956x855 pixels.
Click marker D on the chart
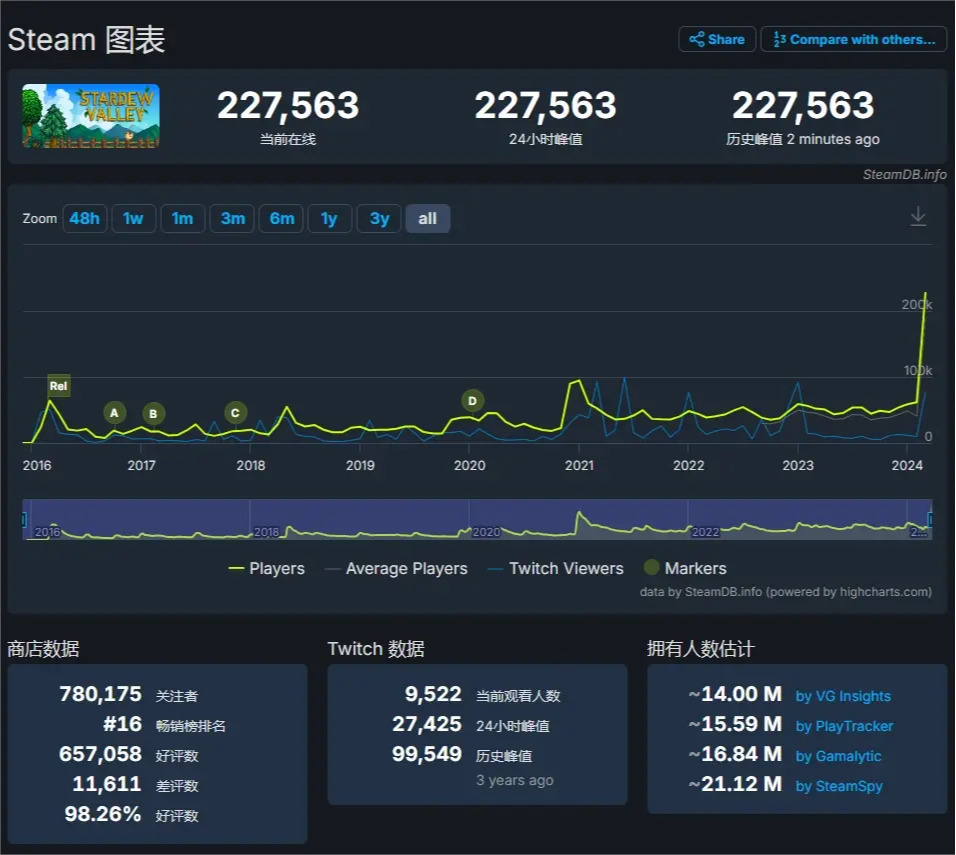(x=472, y=401)
